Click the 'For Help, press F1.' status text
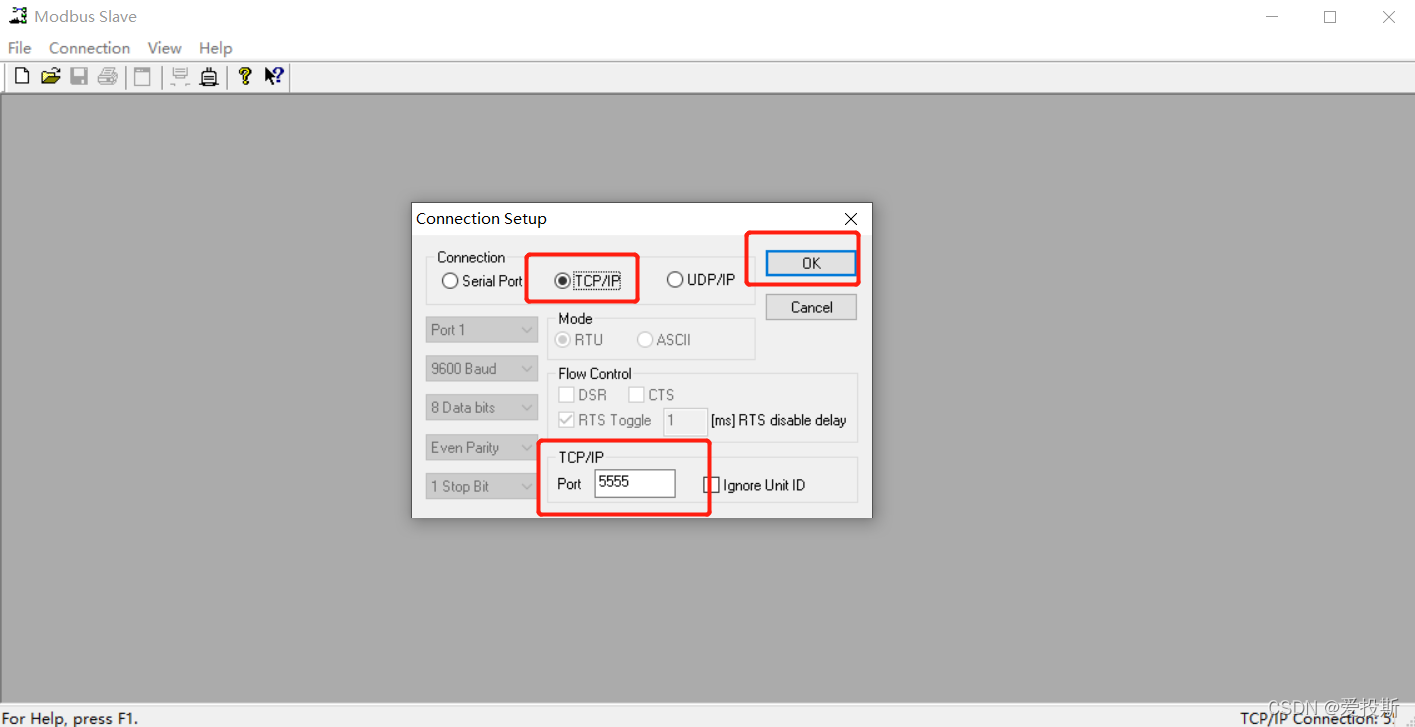Image resolution: width=1415 pixels, height=727 pixels. coord(70,718)
